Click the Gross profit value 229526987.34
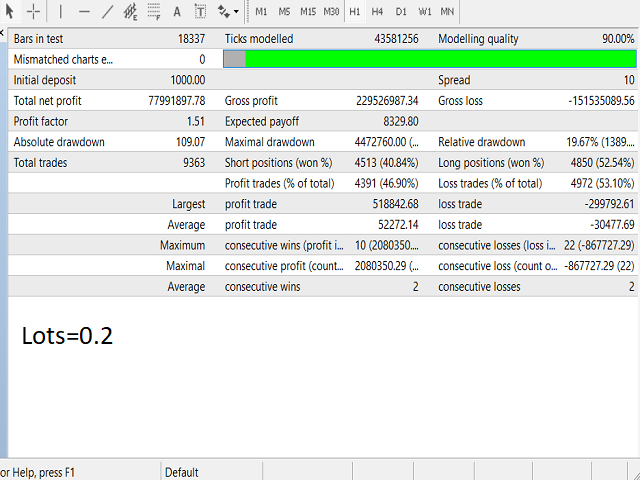Screen dimensions: 640x480 (x=387, y=100)
